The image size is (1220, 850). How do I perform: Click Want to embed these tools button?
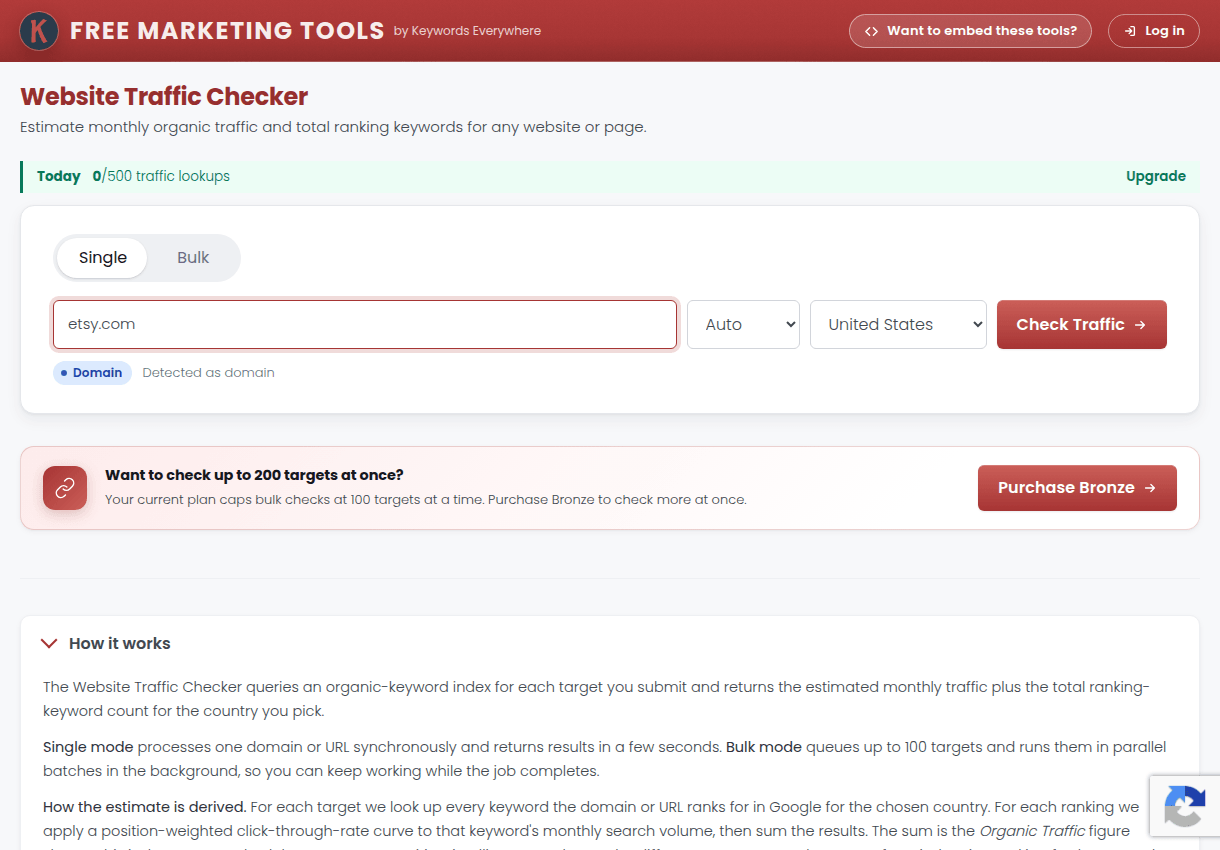pyautogui.click(x=970, y=31)
